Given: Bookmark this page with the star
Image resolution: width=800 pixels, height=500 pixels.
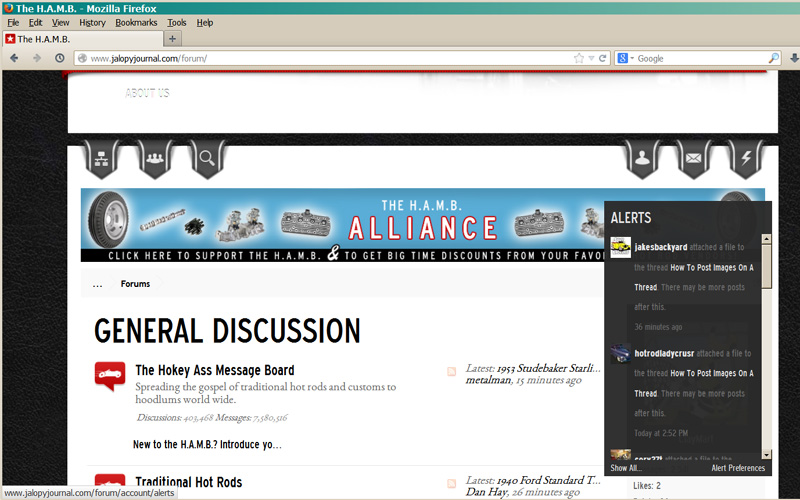Looking at the screenshot, I should (579, 58).
